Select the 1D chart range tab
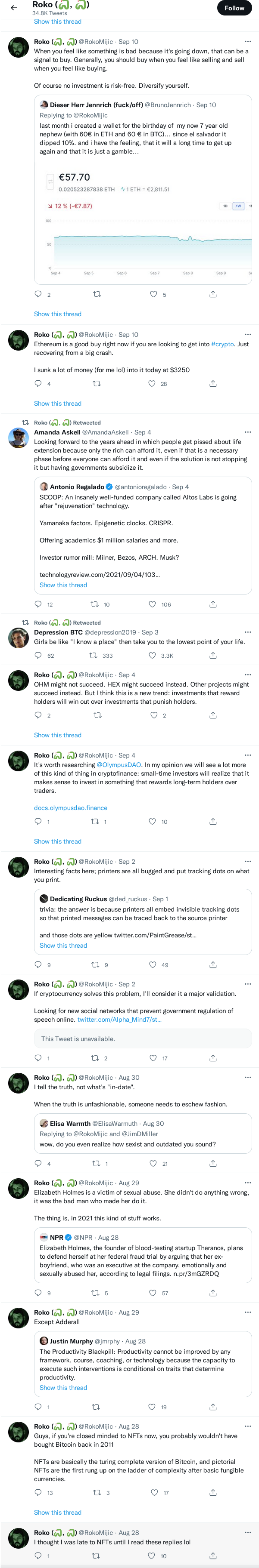Screen dimensions: 259x1568 (225, 206)
